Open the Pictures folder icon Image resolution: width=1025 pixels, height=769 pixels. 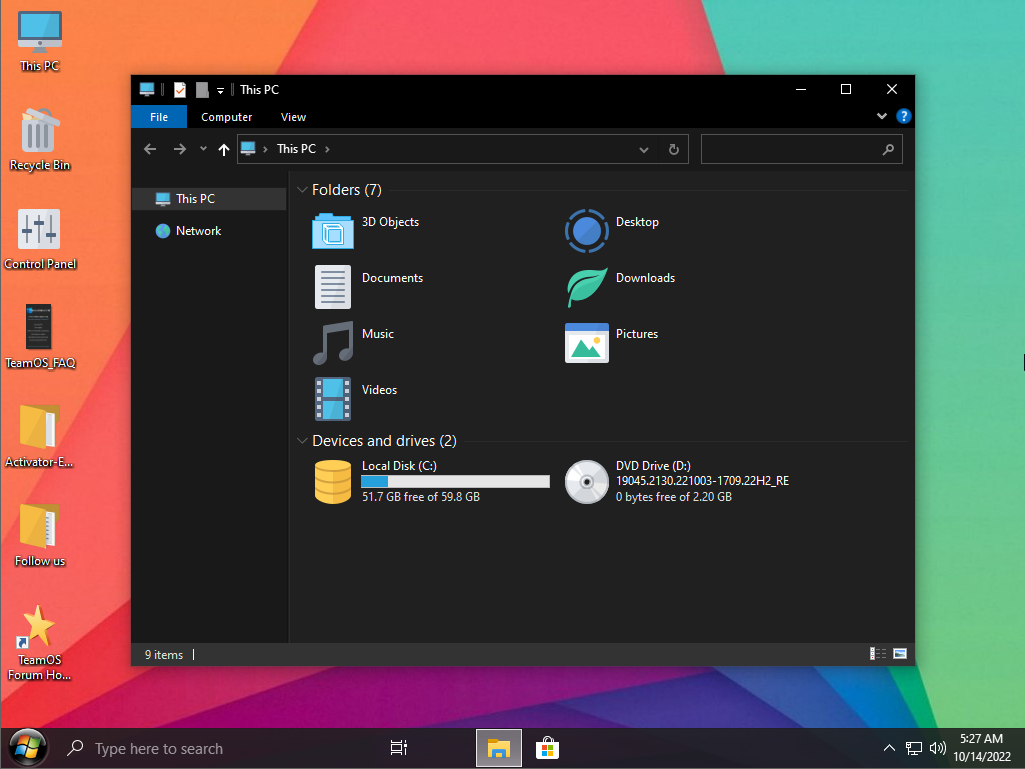coord(587,343)
